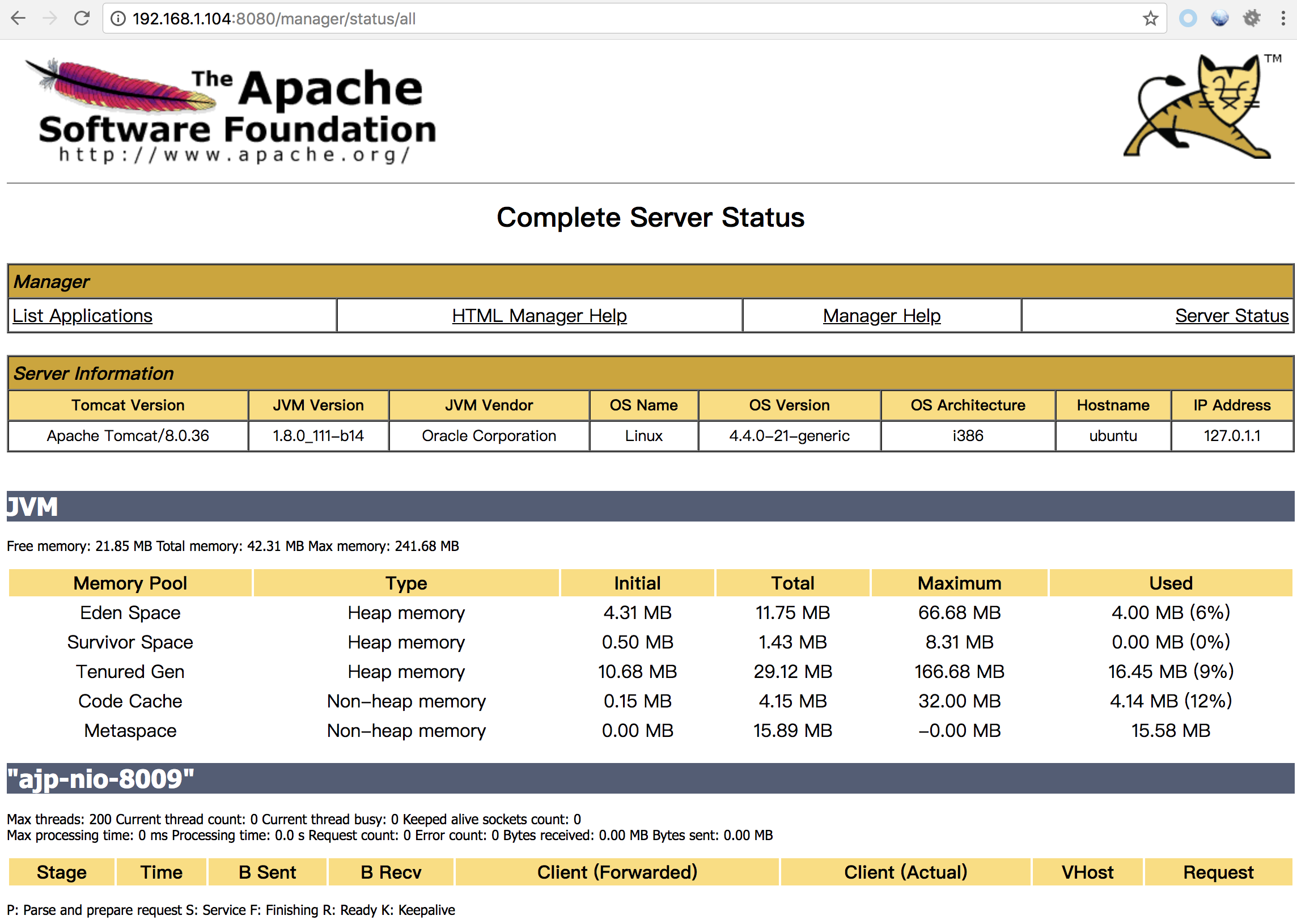Click the Memory Pool column header
Image resolution: width=1297 pixels, height=924 pixels.
(x=130, y=583)
